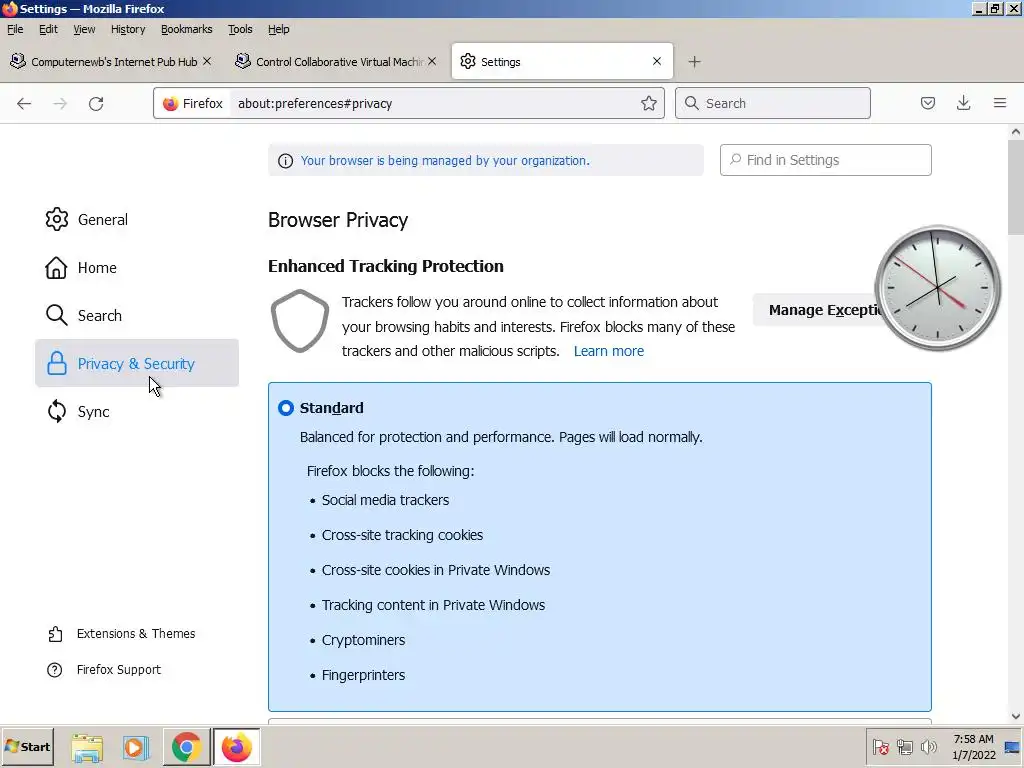Click the 'Cross-site tracking cookies' list item
The width and height of the screenshot is (1024, 768).
click(x=402, y=536)
